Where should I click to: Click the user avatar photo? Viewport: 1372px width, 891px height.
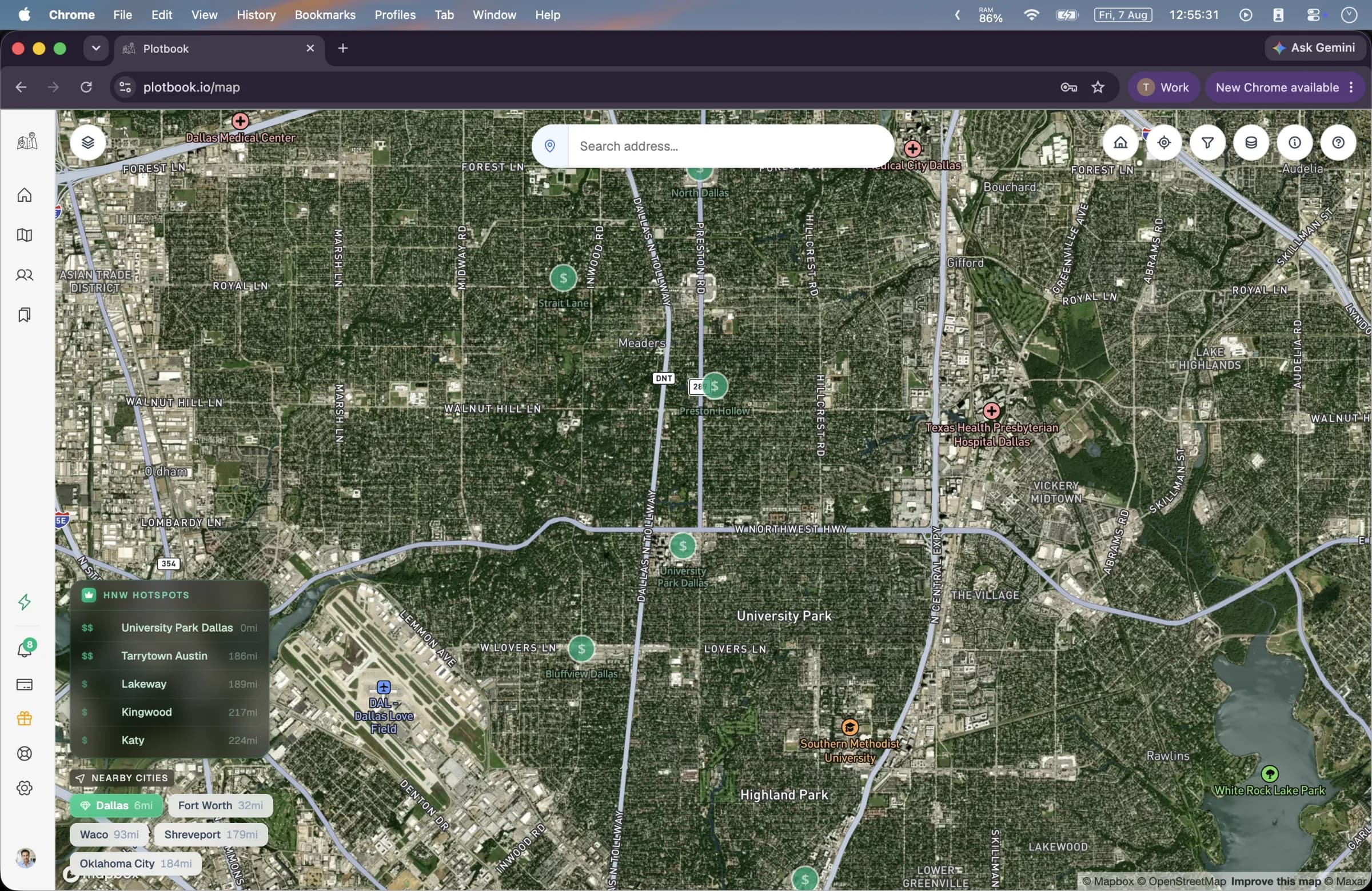[x=25, y=858]
